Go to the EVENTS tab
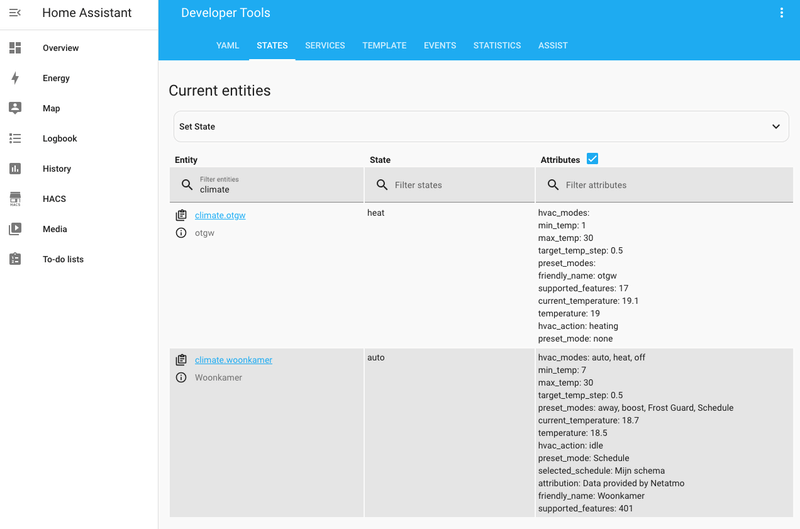The width and height of the screenshot is (800, 529). (x=440, y=45)
